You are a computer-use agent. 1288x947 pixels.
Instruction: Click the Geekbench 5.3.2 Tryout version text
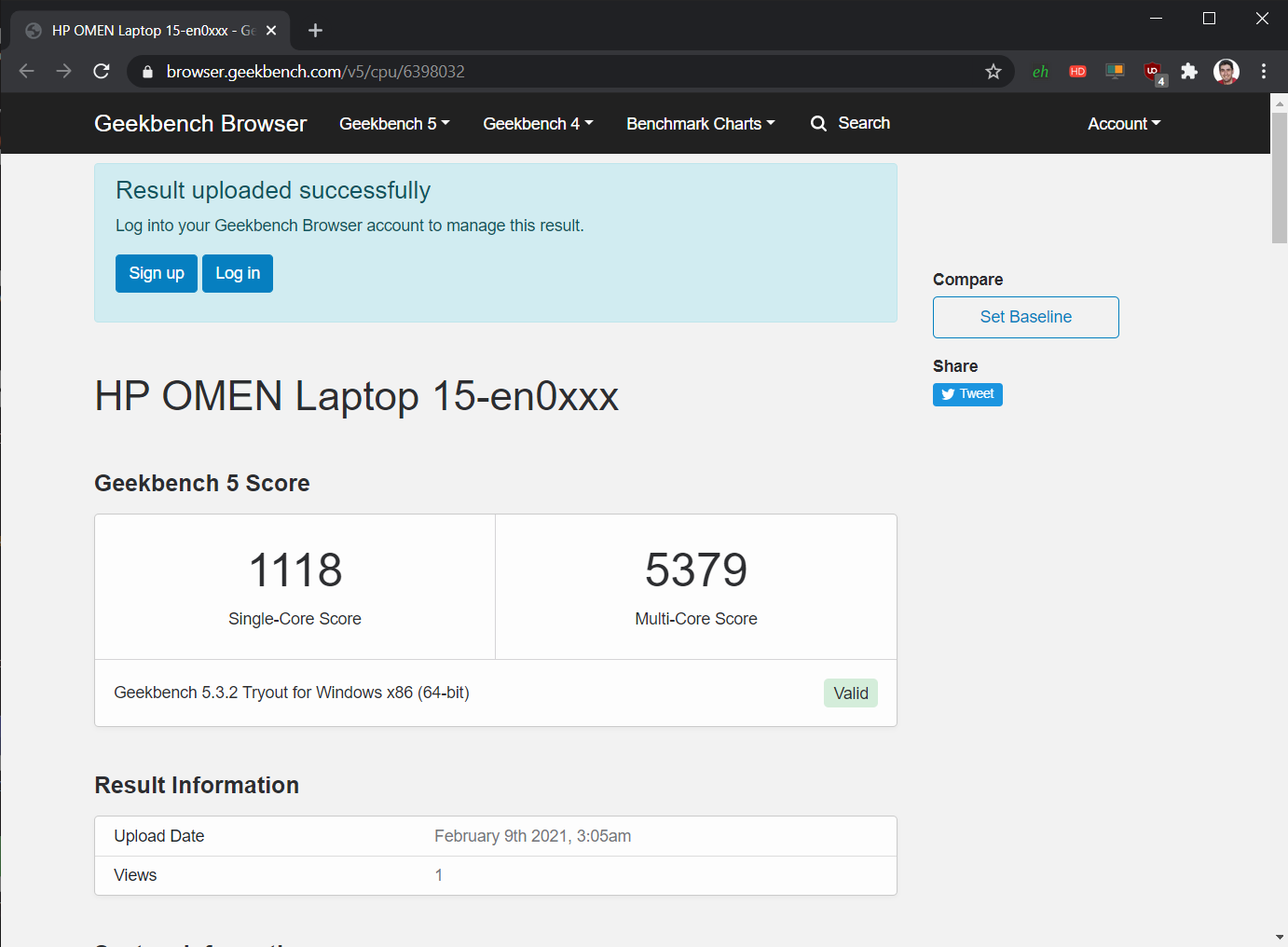[x=292, y=693]
